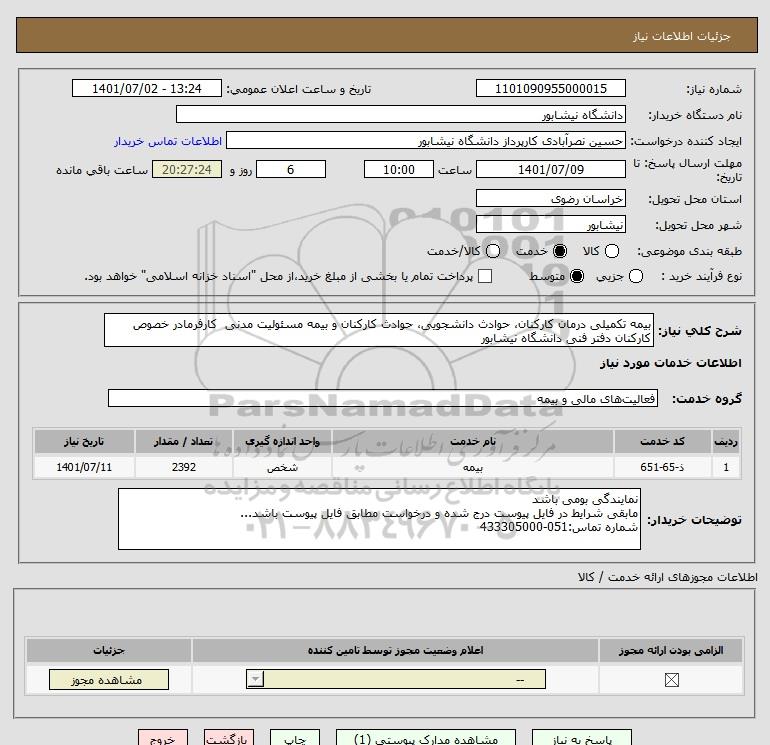Click اعلام وضعیت مجوز column header
This screenshot has height=745, width=770.
coord(395,650)
